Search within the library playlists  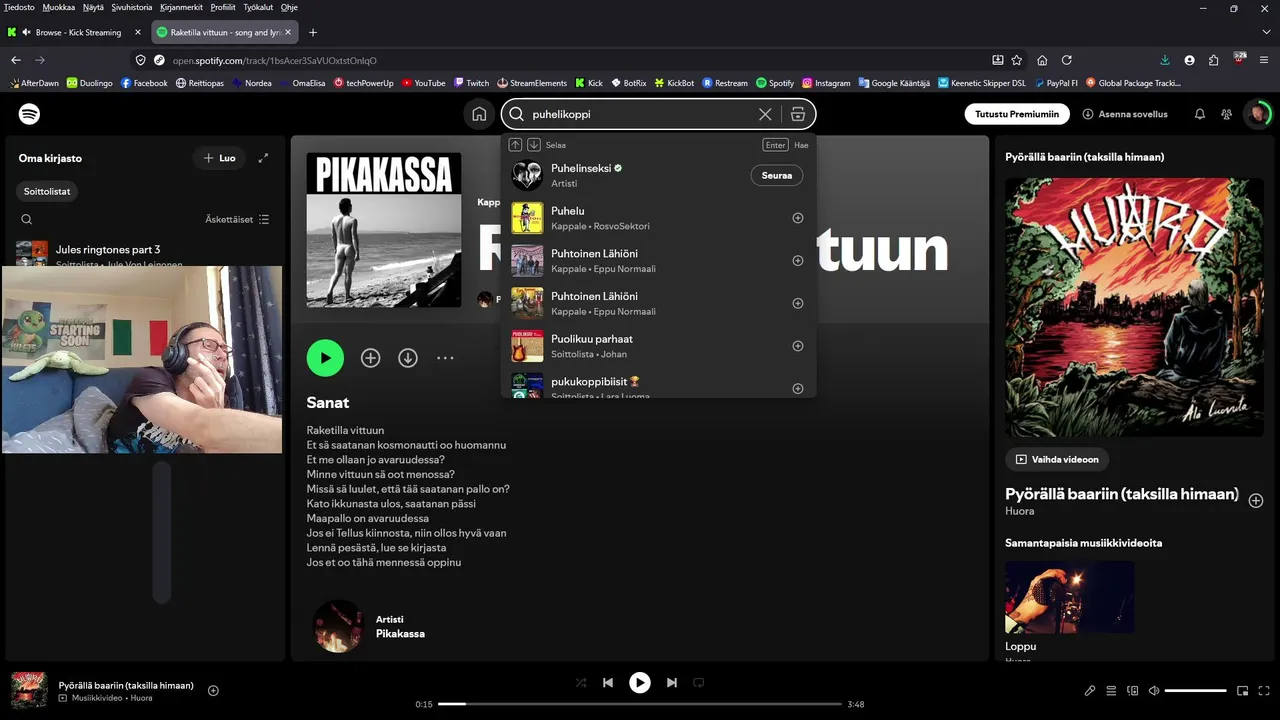27,219
